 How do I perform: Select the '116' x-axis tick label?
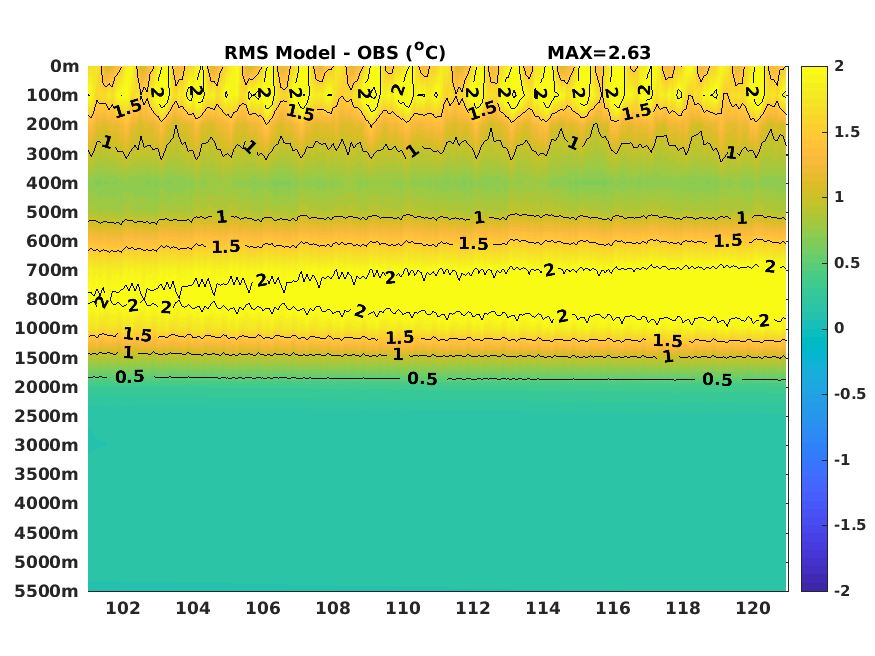pyautogui.click(x=613, y=608)
